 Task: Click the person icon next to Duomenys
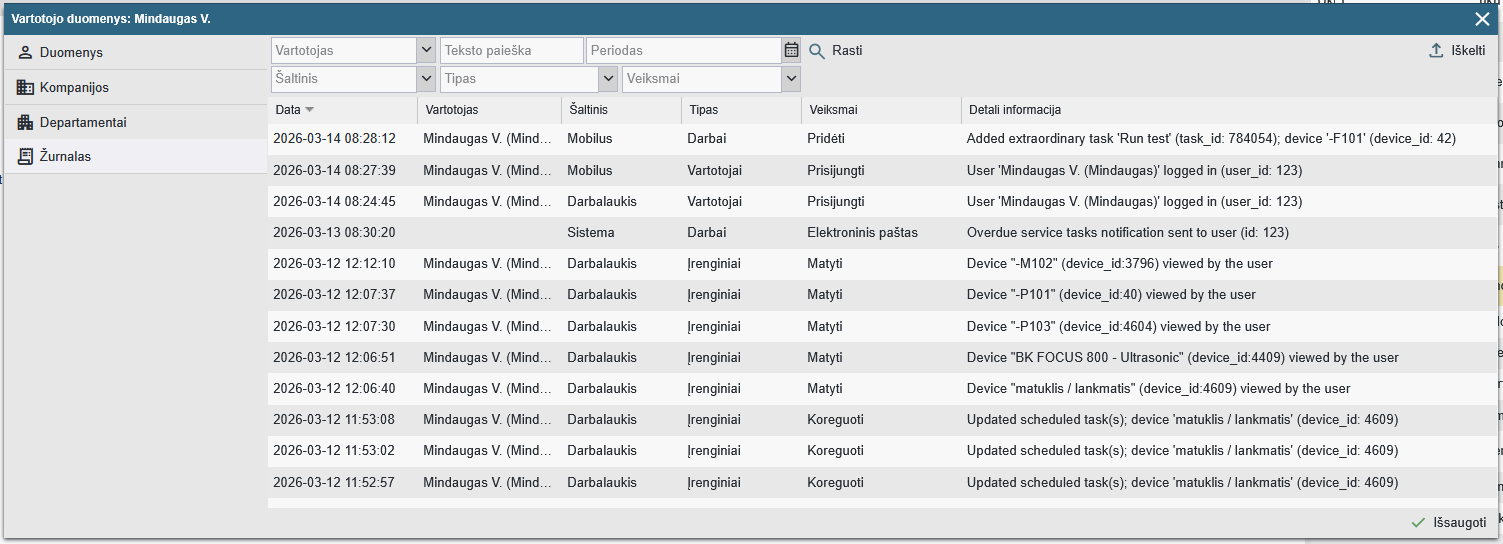26,52
